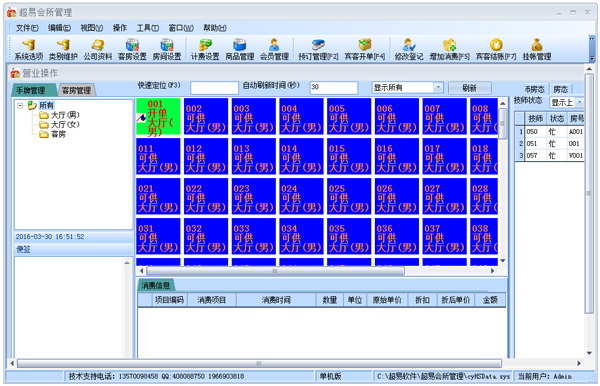600x386 pixels.
Task: Click 宾客开单[F4] guest check-in icon
Action: pos(365,45)
